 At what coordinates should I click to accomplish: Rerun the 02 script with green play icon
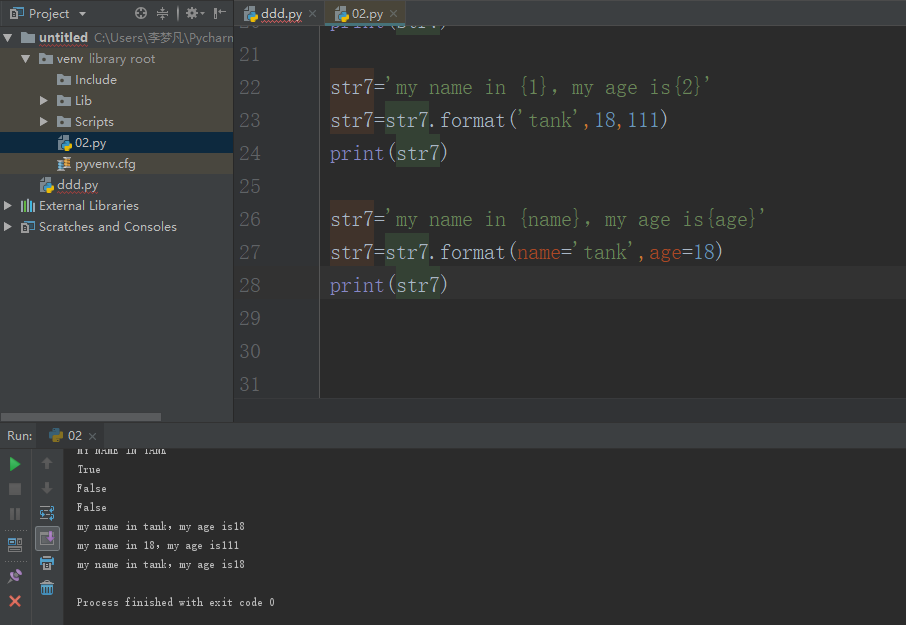(x=15, y=464)
